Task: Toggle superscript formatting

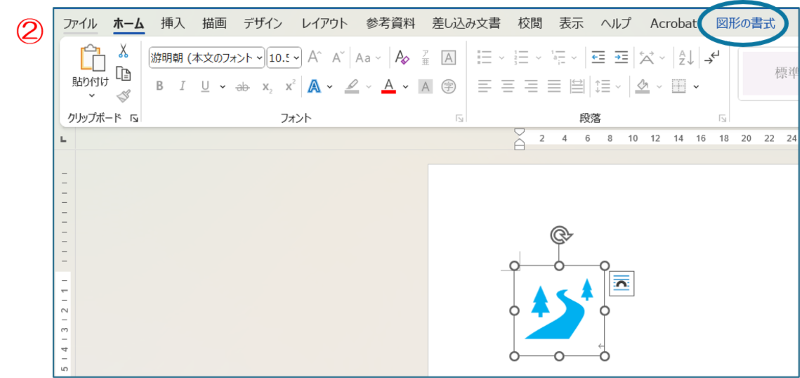Action: [290, 86]
